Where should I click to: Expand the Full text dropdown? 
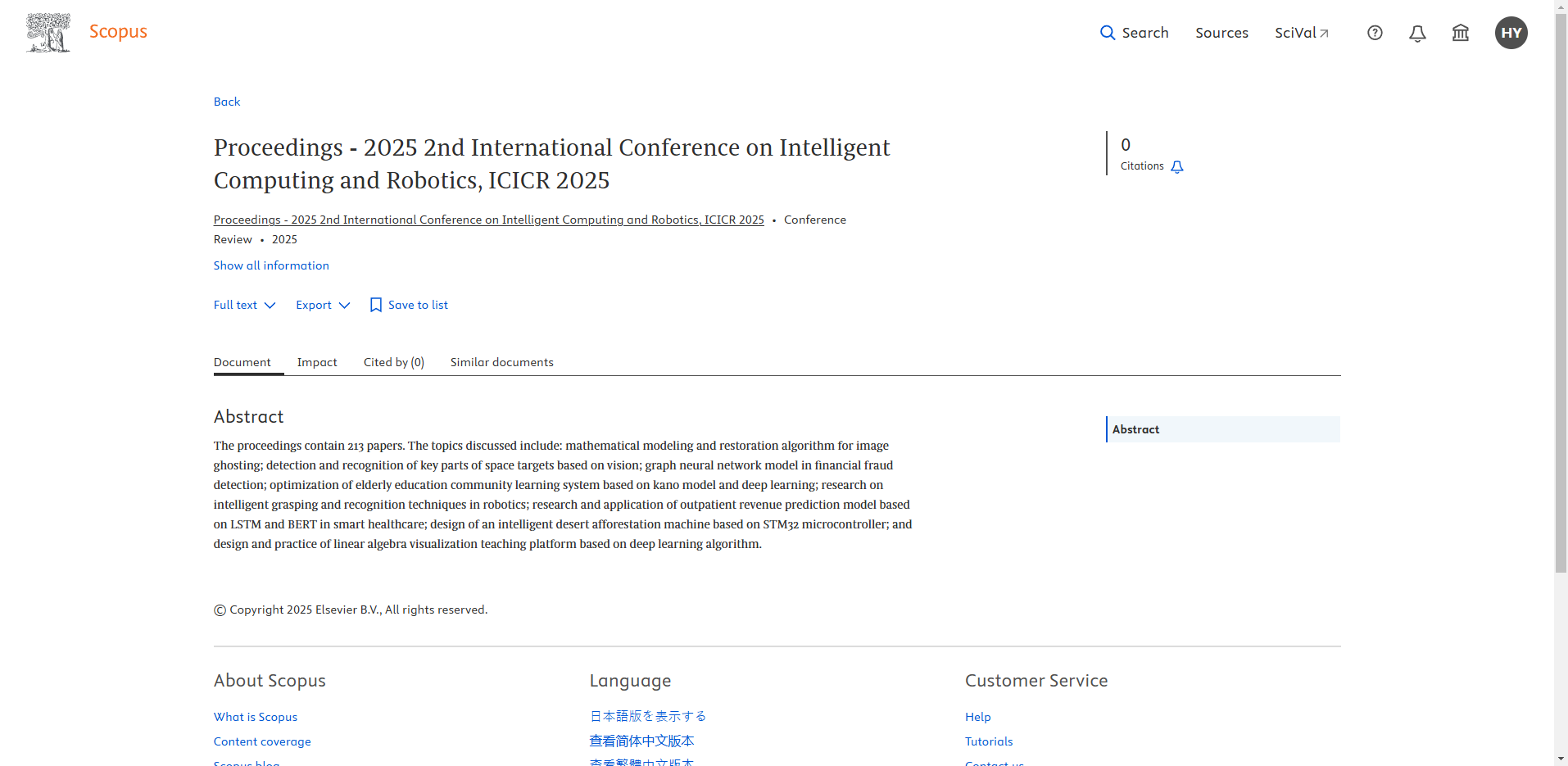[244, 305]
